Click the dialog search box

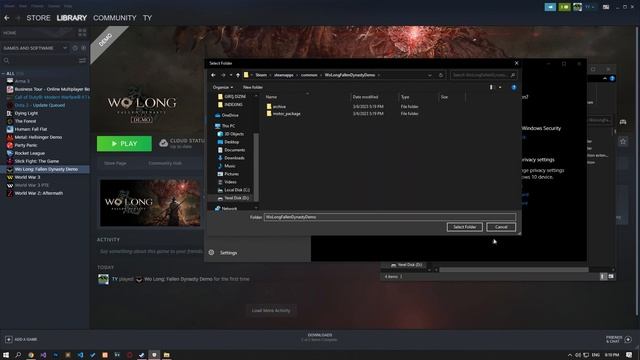(x=484, y=75)
